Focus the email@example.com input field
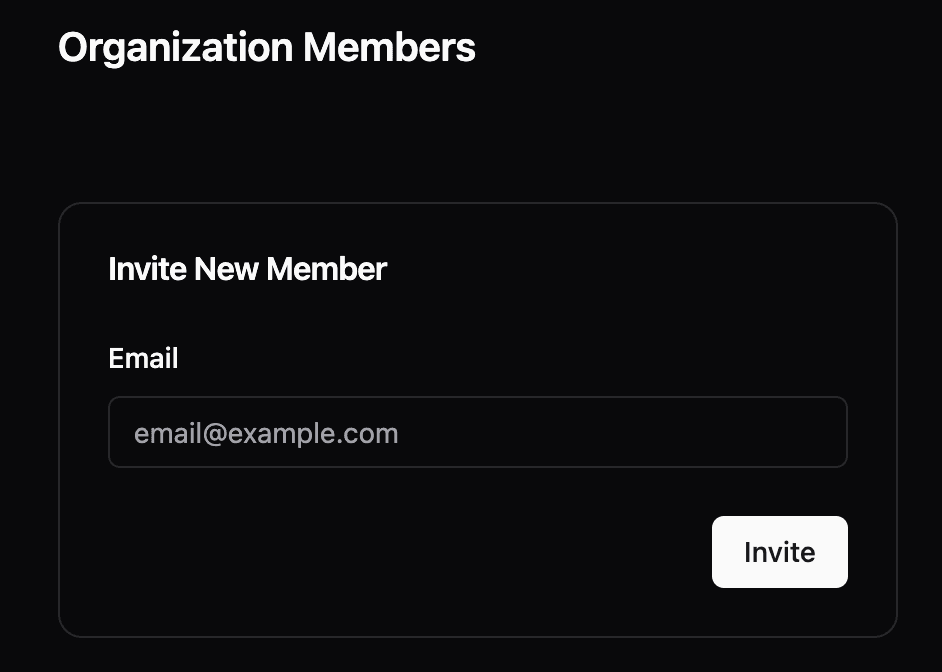The image size is (942, 672). pos(477,433)
